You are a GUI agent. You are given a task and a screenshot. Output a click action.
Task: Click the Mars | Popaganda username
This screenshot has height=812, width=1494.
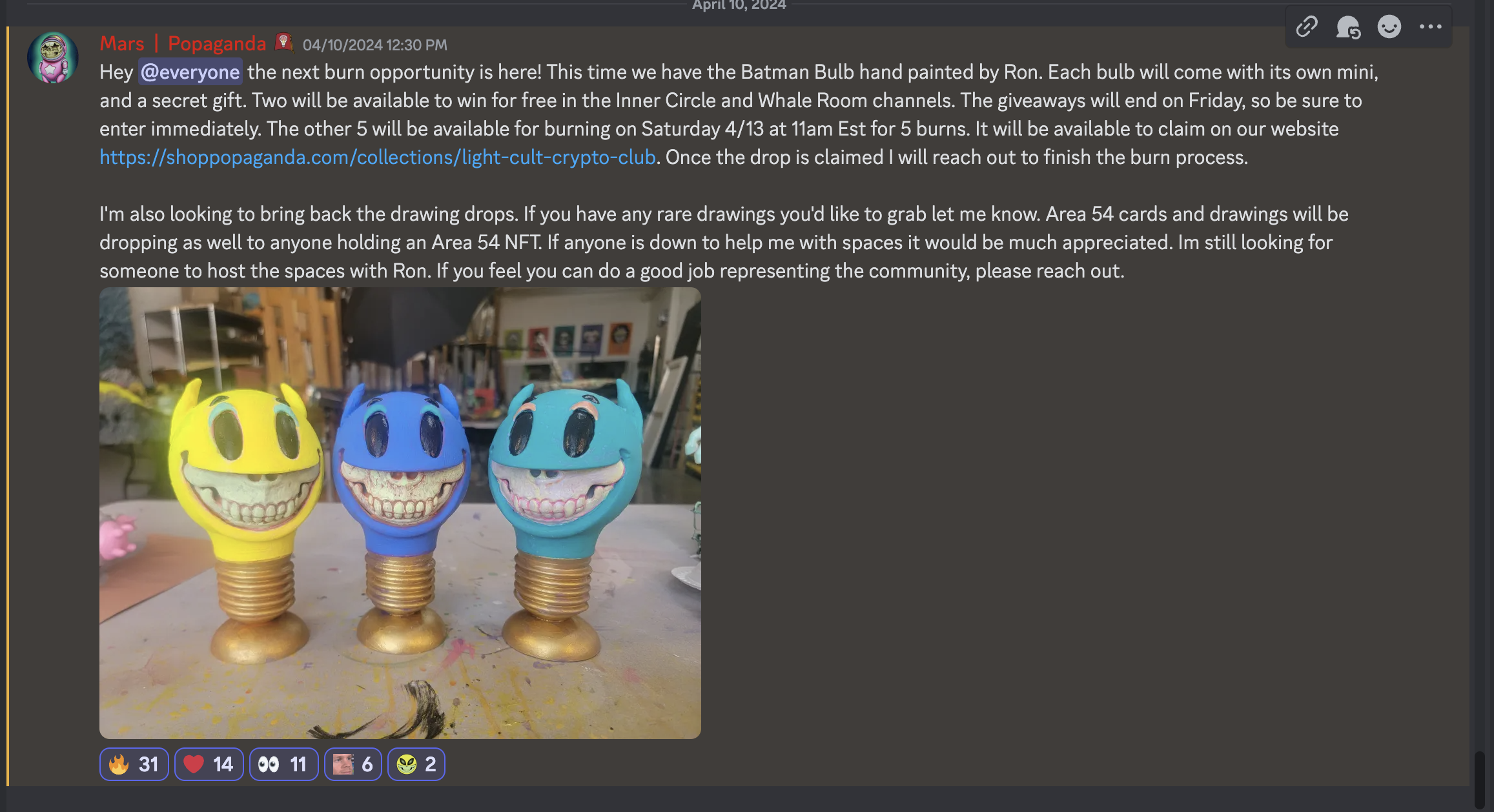pos(183,43)
